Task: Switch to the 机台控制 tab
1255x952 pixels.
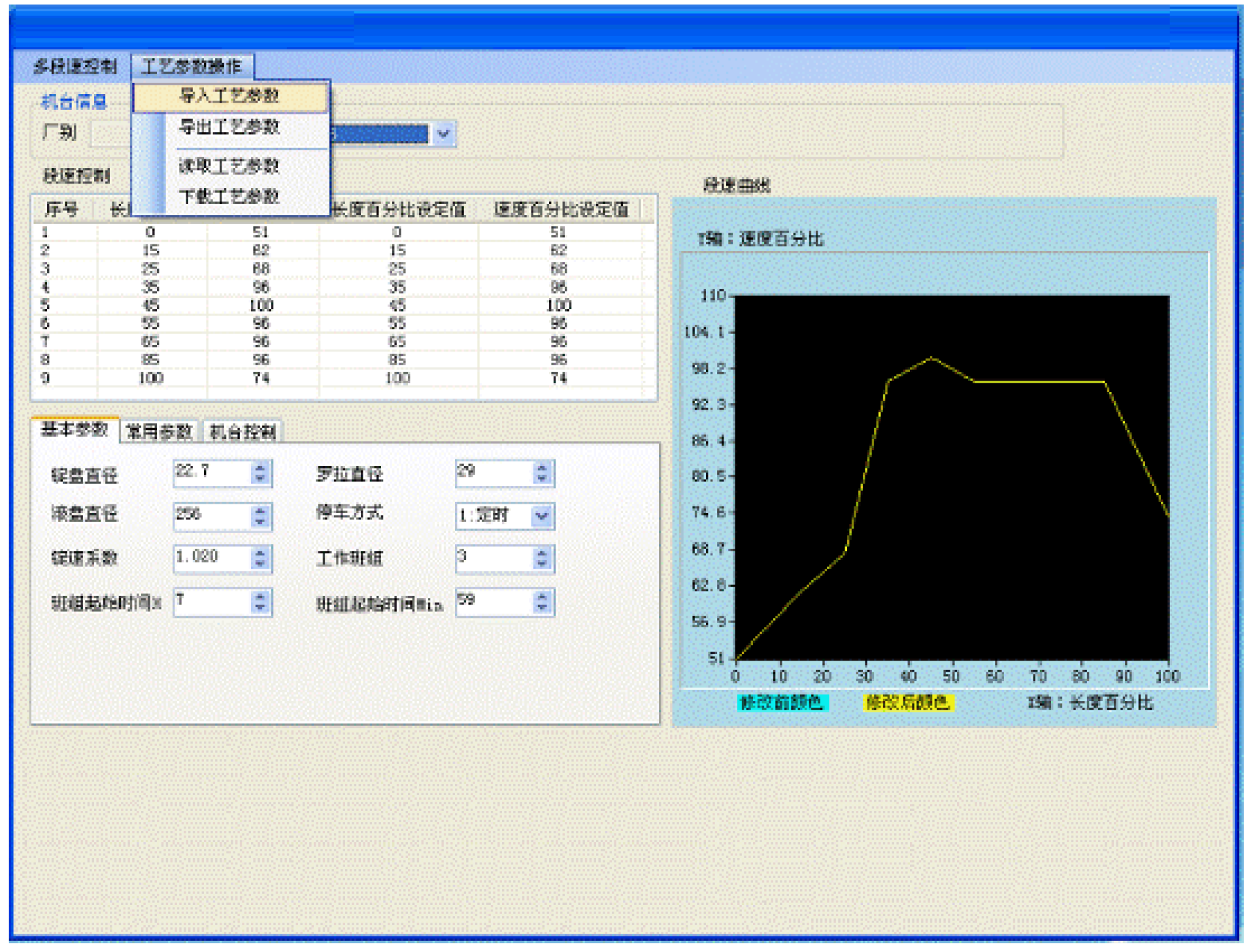Action: [x=243, y=431]
